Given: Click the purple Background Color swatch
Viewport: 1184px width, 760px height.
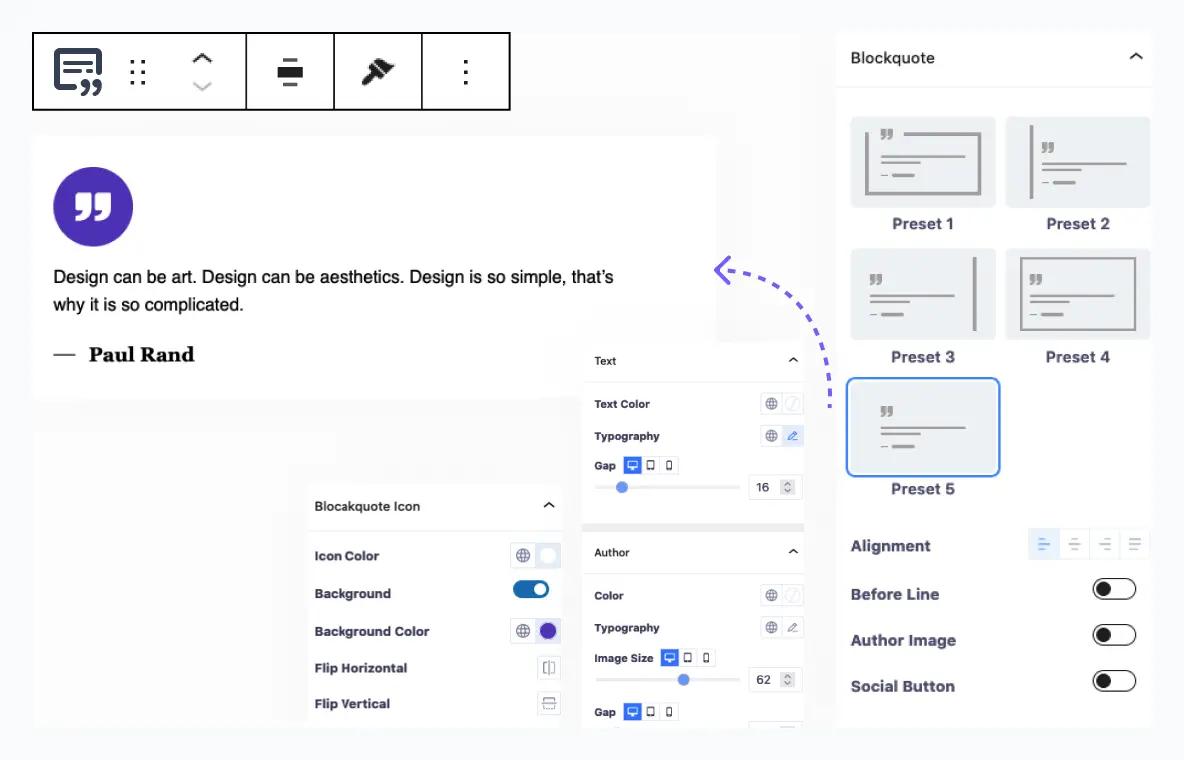Looking at the screenshot, I should point(548,631).
